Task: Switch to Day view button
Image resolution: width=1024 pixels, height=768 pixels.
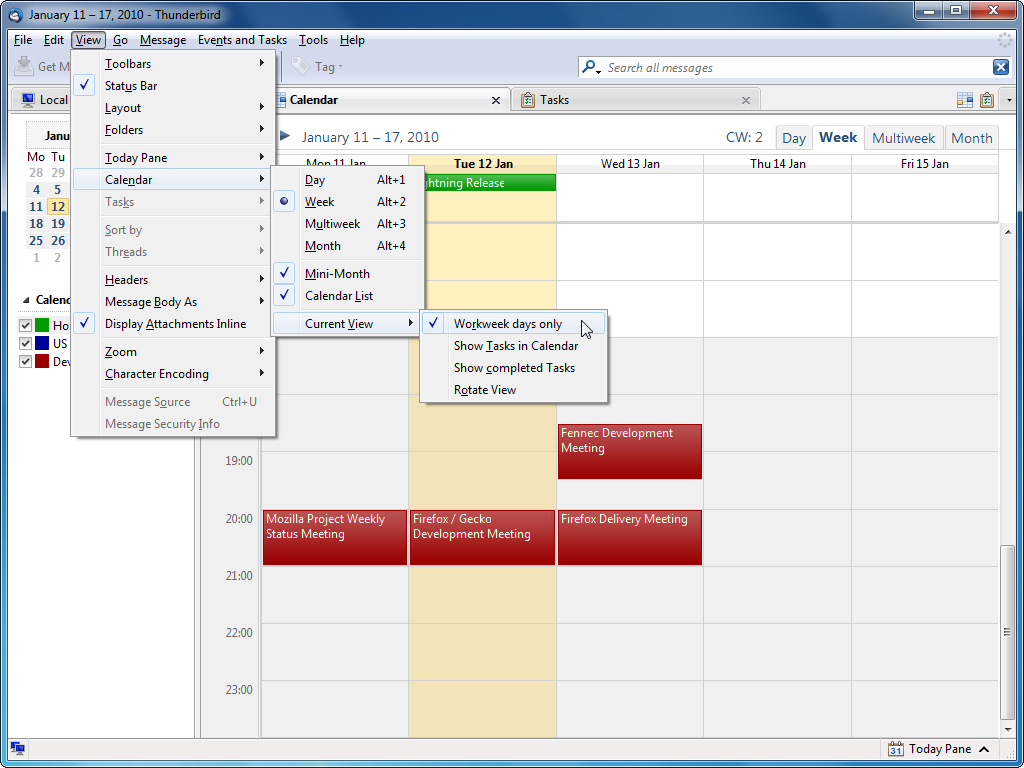Action: pyautogui.click(x=793, y=138)
